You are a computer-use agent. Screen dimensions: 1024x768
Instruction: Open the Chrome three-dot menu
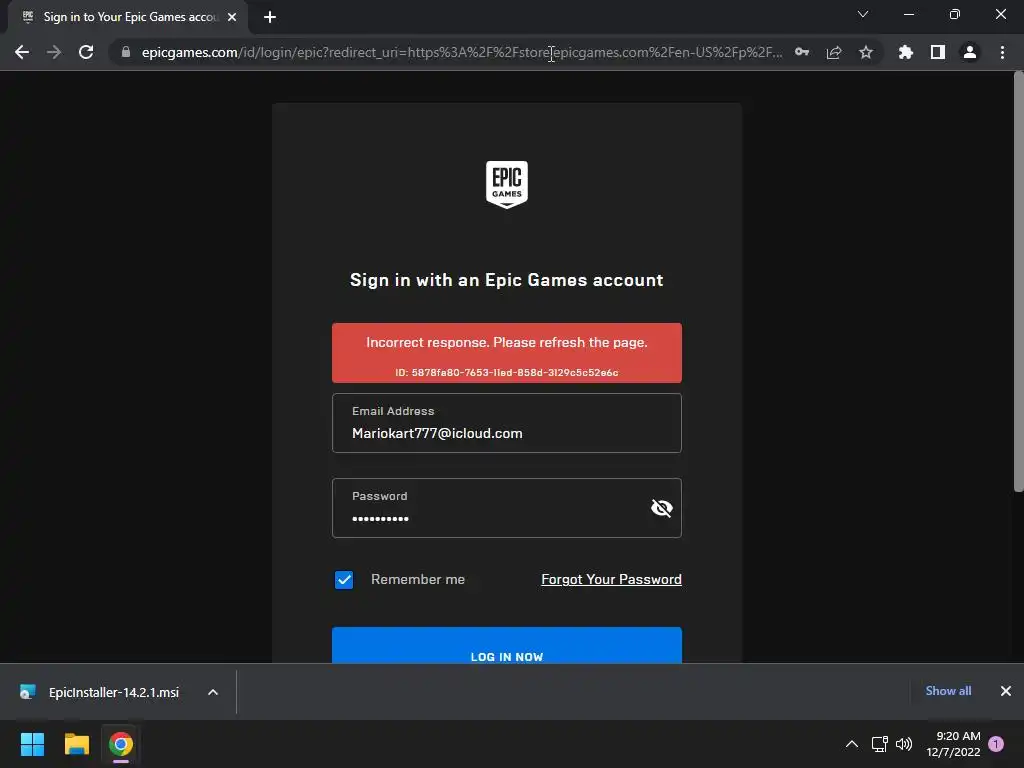1002,52
